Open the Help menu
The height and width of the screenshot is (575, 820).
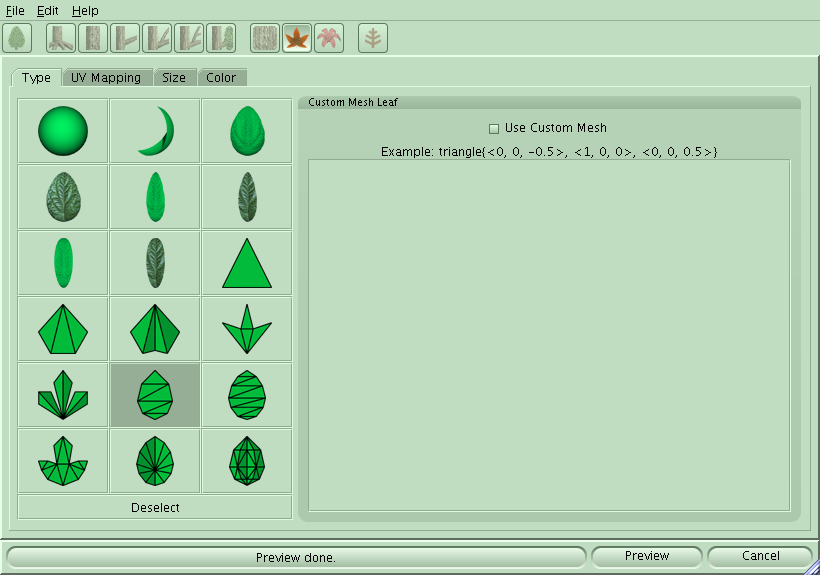point(85,10)
